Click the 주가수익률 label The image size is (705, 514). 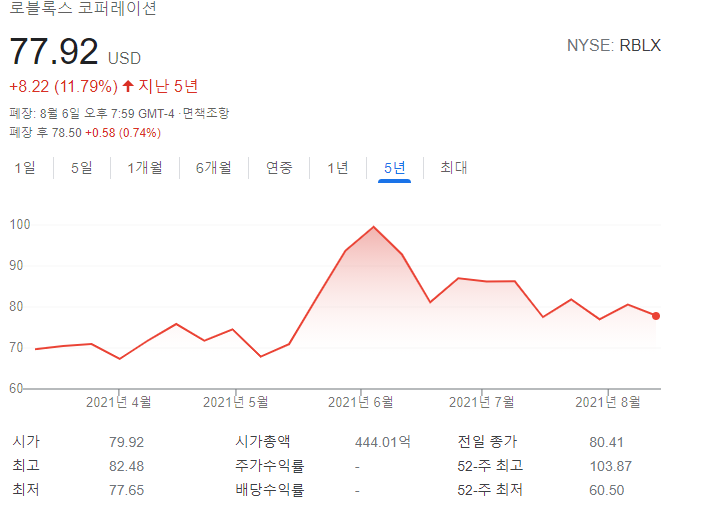[x=270, y=466]
